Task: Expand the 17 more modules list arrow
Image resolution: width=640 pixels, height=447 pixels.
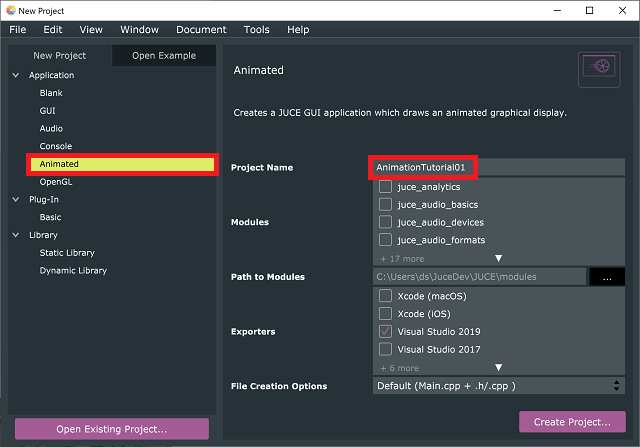Action: pyautogui.click(x=498, y=258)
